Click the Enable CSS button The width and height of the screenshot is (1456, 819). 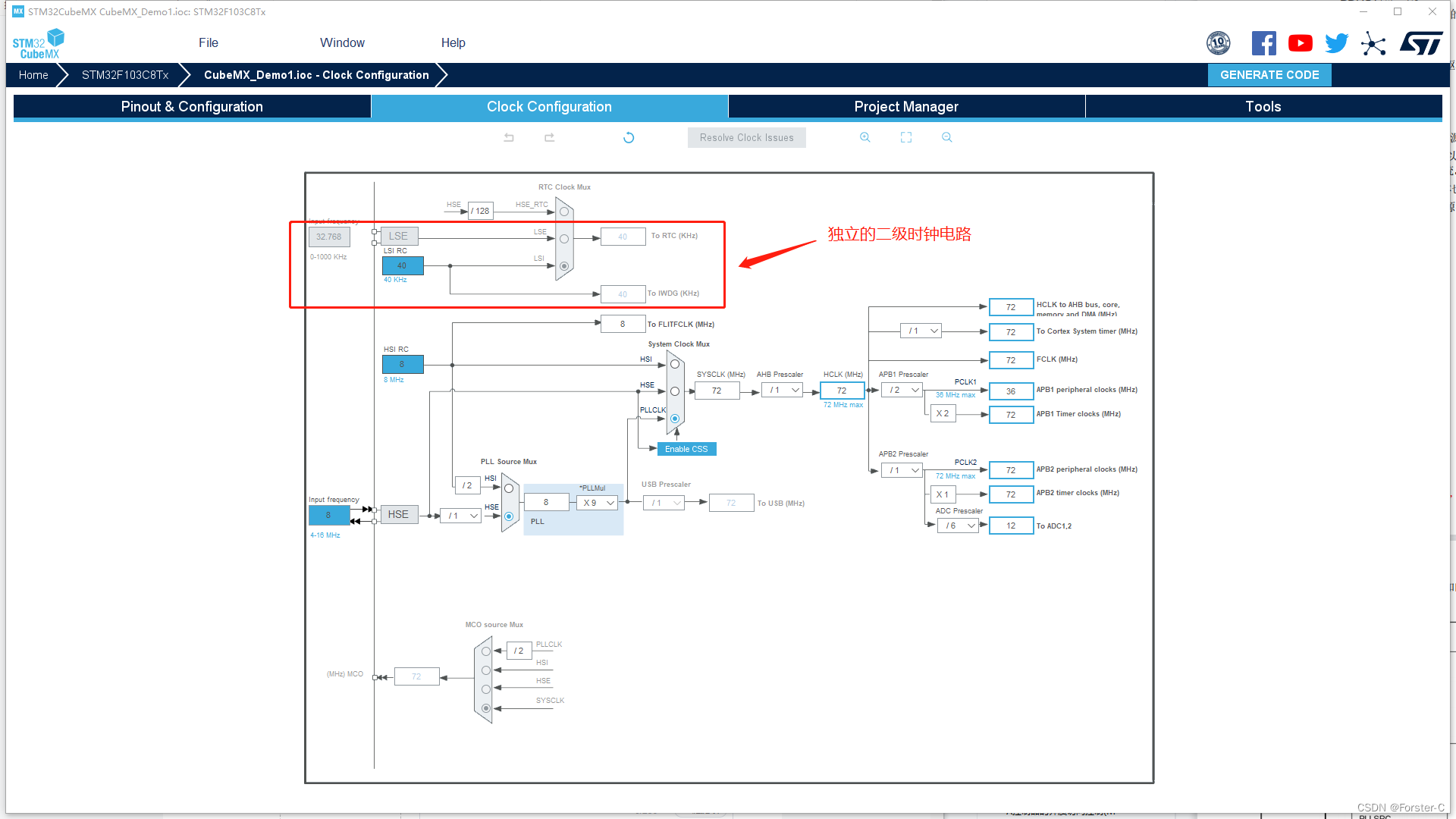(686, 449)
